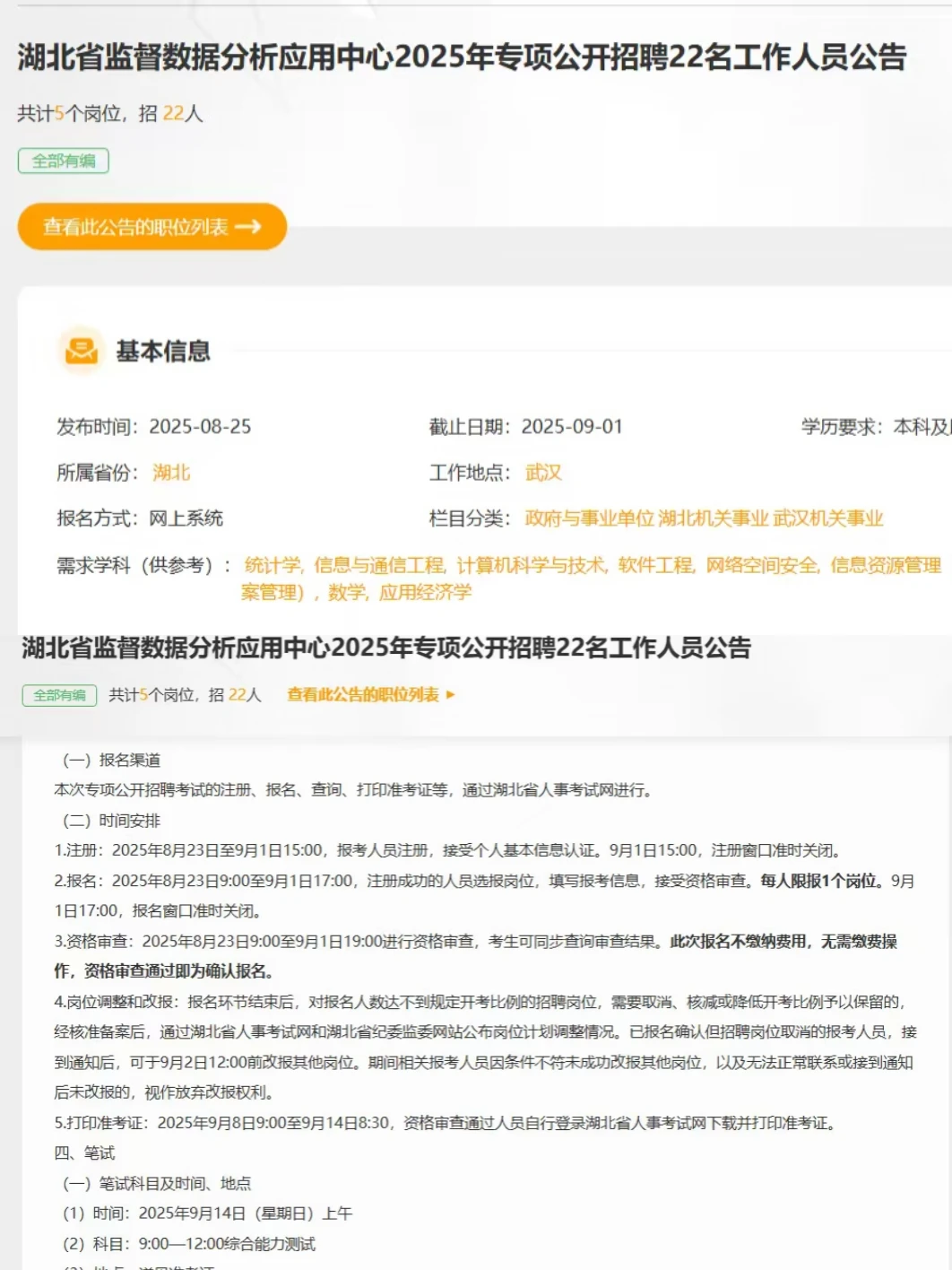Click the 全部有编 tag in the sticky header
The width and height of the screenshot is (952, 1270).
pos(59,695)
